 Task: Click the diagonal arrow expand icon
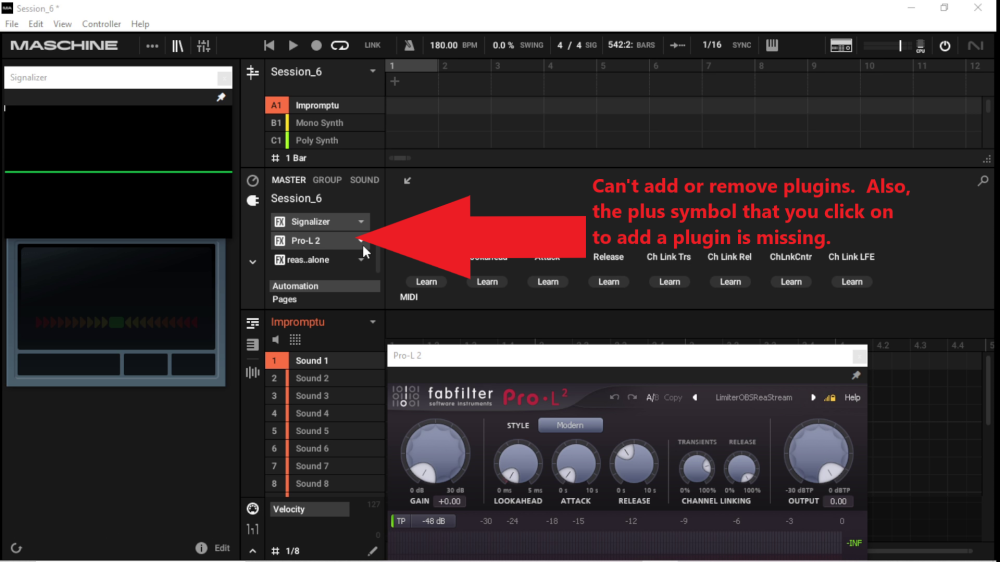407,181
